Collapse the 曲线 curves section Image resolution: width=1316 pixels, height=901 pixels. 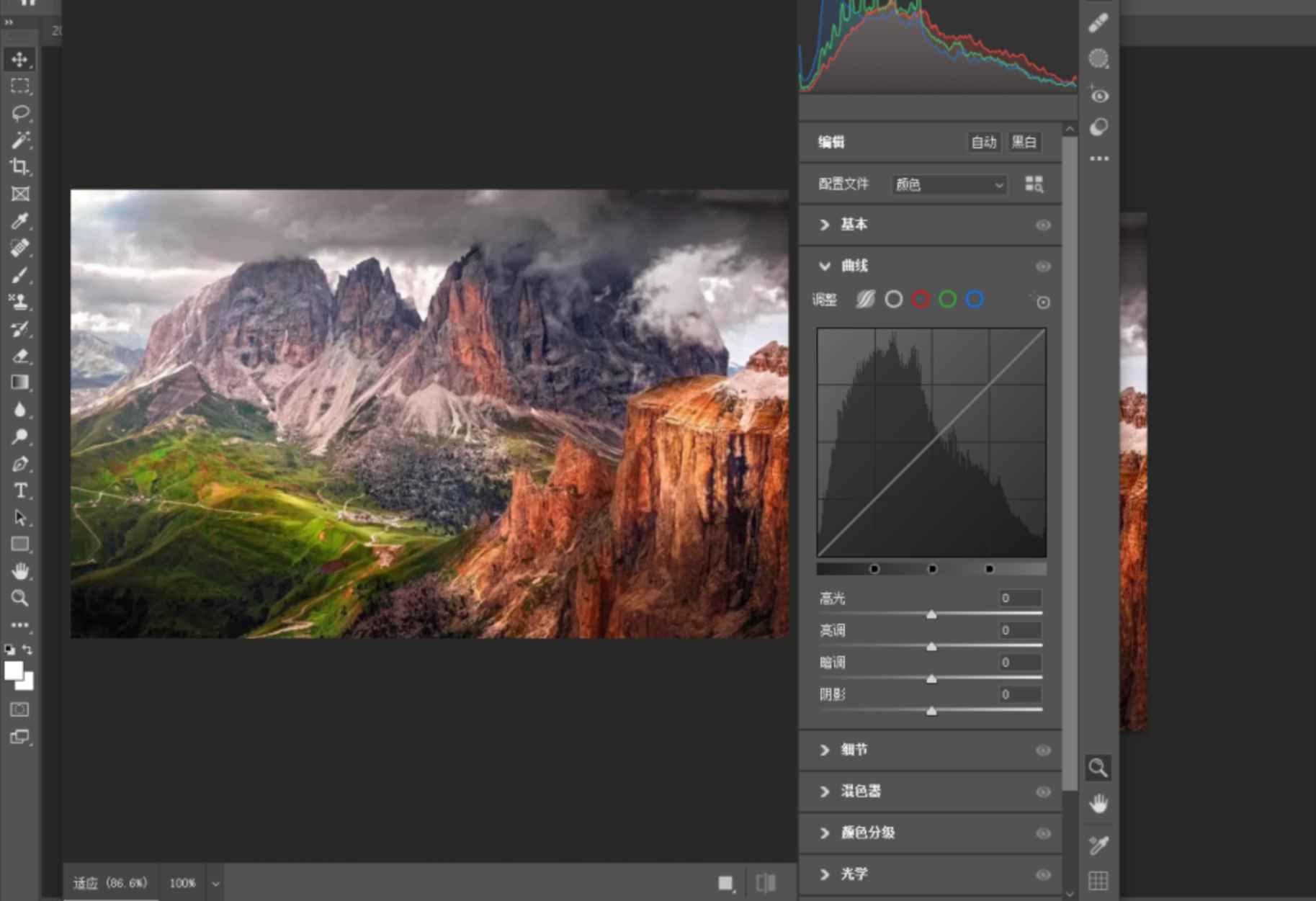824,266
